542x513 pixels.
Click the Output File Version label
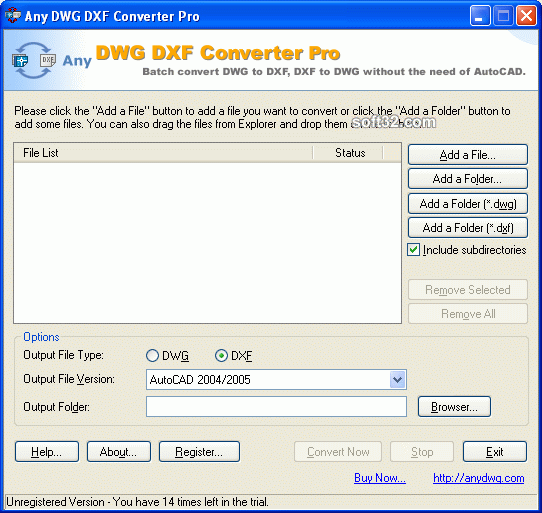69,379
